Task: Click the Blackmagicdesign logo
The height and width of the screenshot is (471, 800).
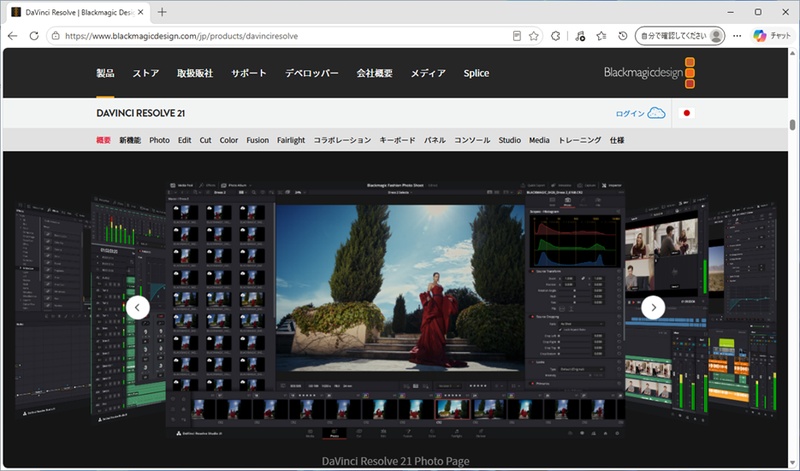Action: coord(649,72)
